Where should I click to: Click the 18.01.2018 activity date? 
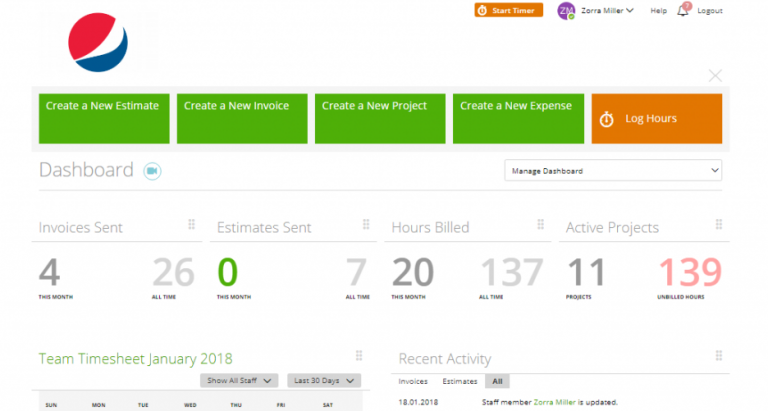[418, 402]
